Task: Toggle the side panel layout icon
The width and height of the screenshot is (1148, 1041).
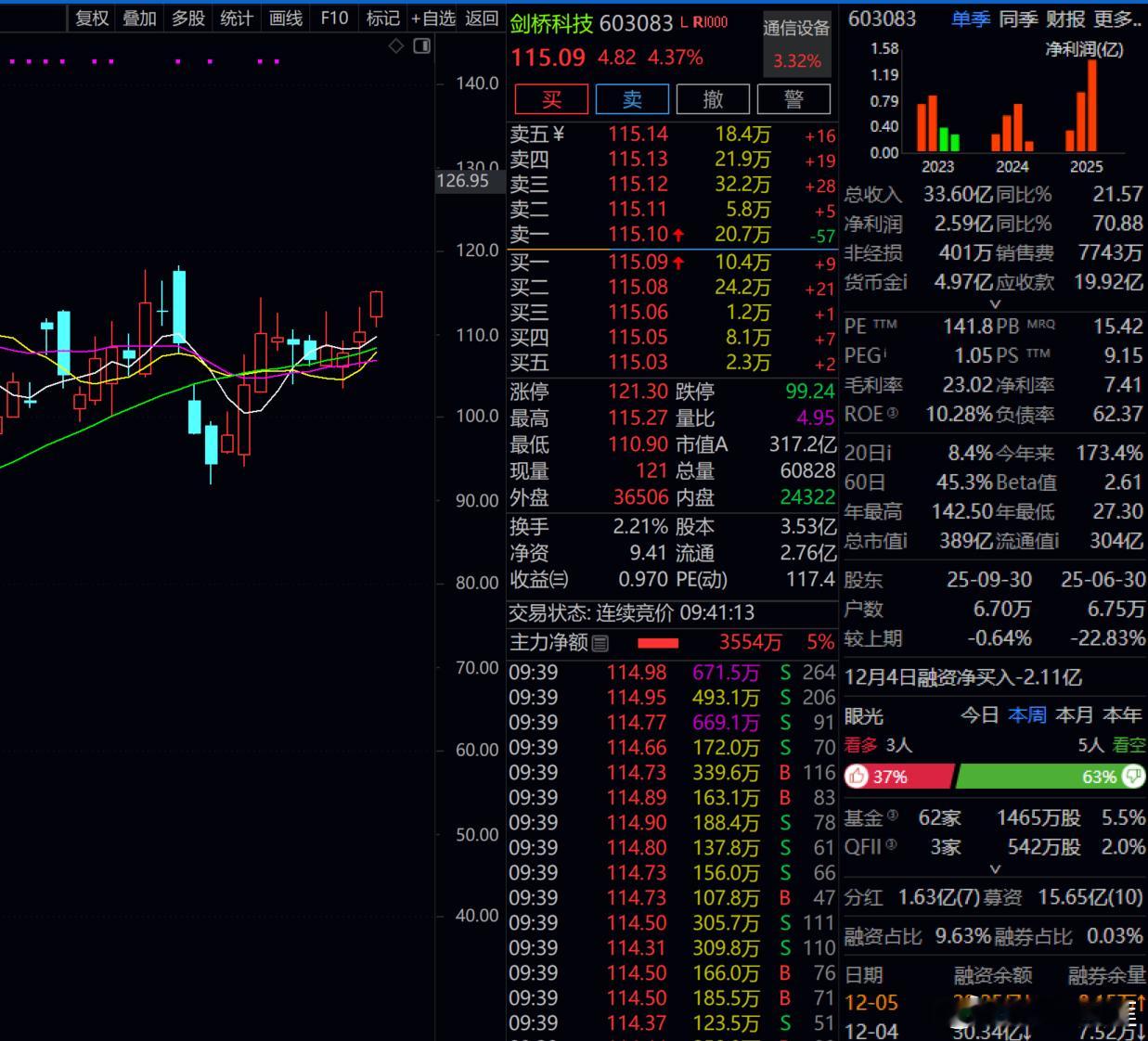Action: coord(422,45)
